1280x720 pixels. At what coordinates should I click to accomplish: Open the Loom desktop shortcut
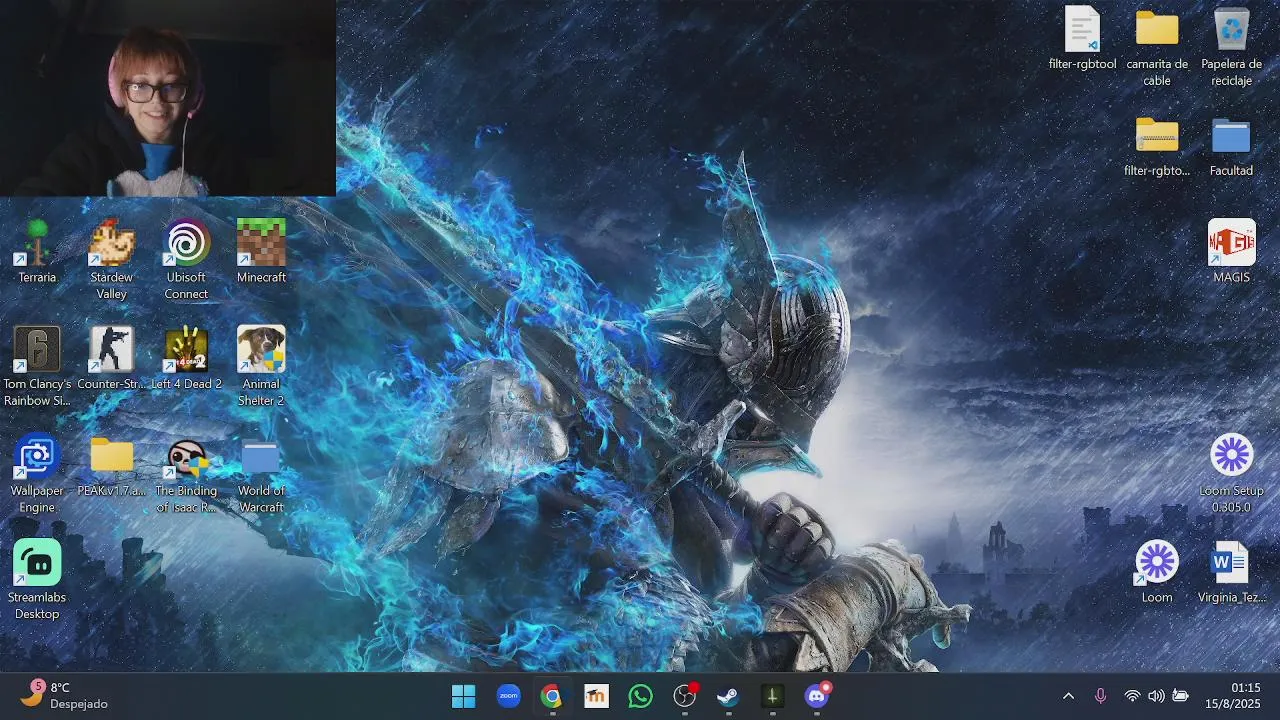coord(1157,571)
